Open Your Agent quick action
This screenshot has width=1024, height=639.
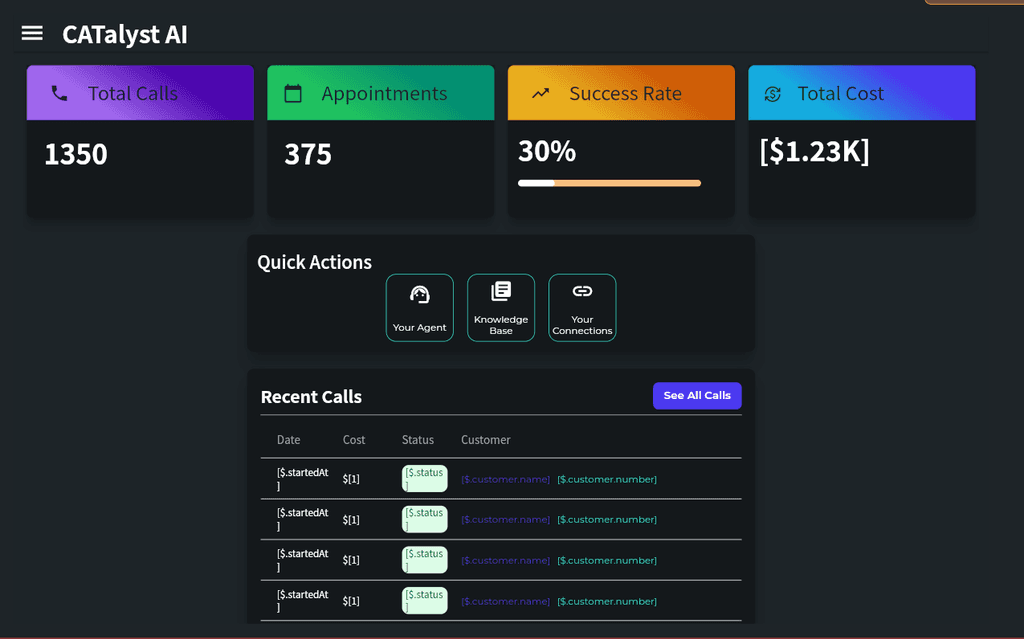[x=419, y=308]
